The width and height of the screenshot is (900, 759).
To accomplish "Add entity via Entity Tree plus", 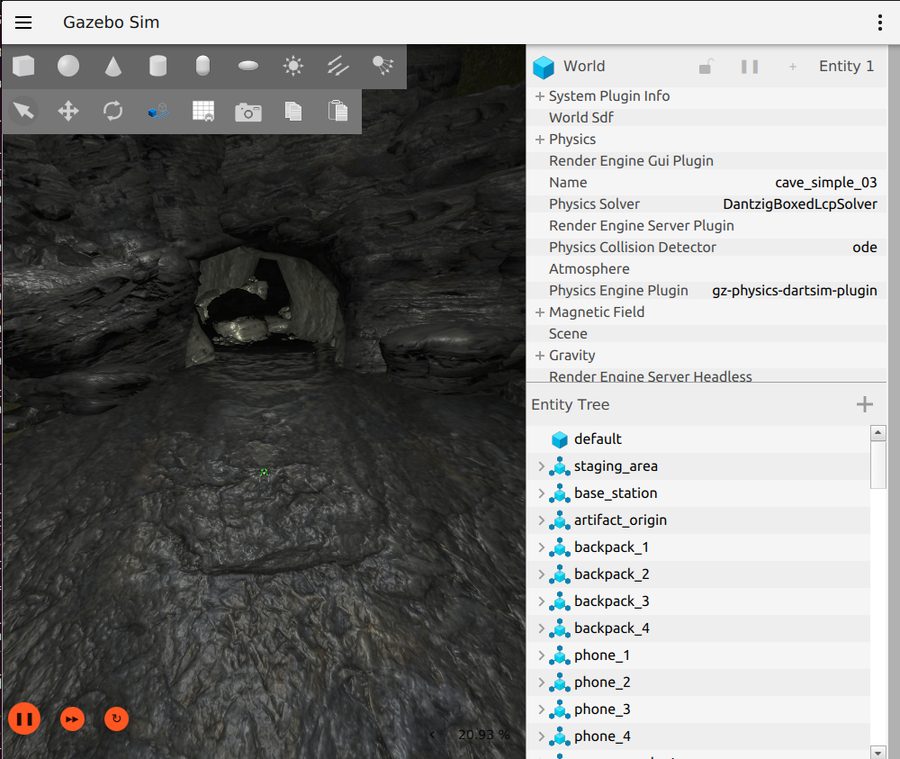I will click(x=864, y=404).
